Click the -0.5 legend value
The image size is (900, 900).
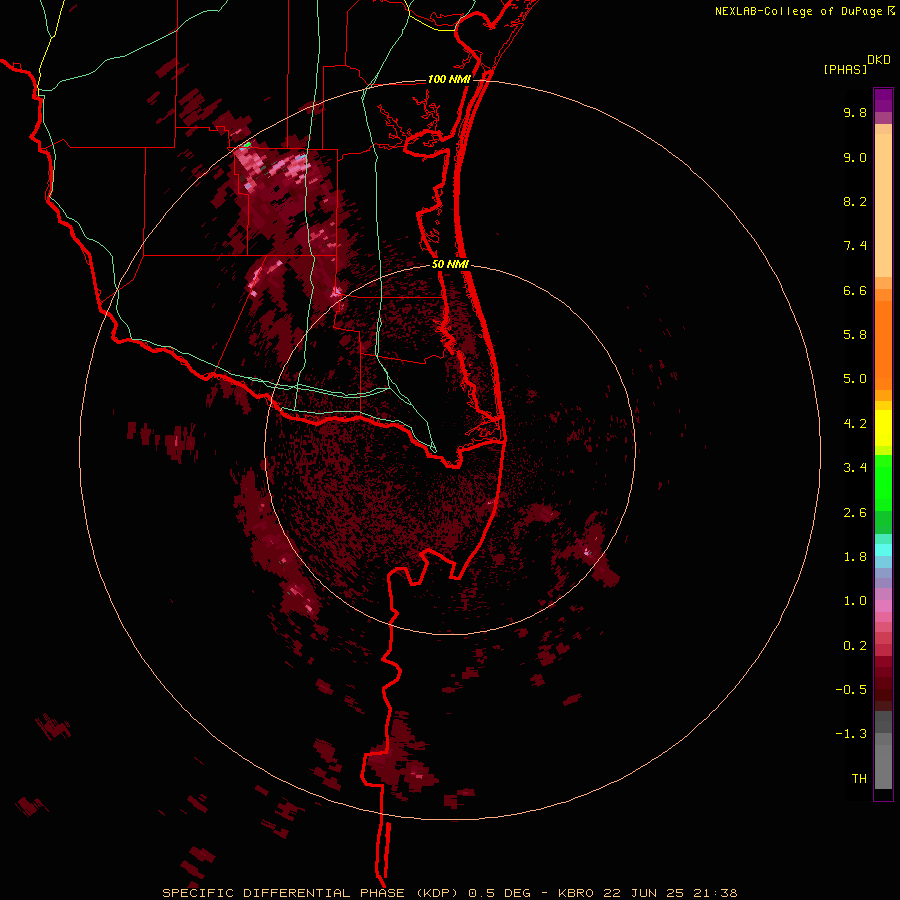851,690
